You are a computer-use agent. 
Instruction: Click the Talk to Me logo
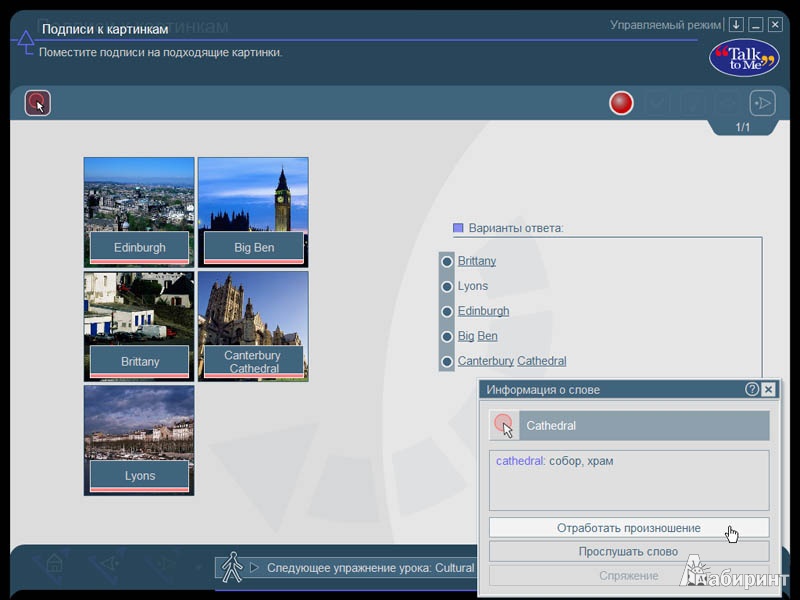point(744,58)
